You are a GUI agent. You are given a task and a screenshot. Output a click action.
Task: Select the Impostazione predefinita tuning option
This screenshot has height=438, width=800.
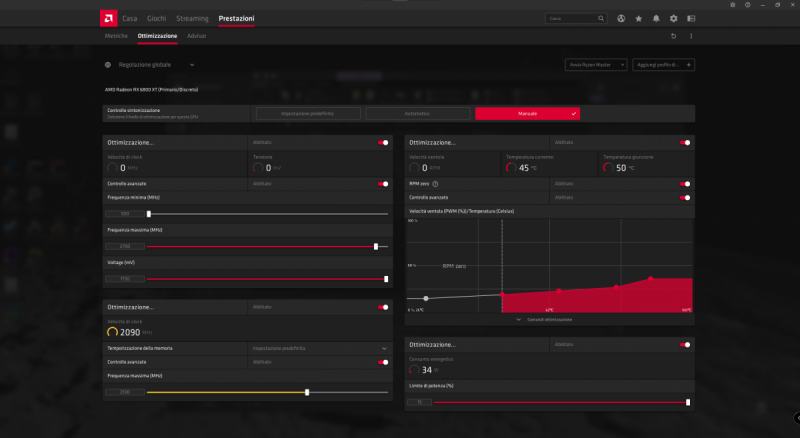[x=307, y=113]
